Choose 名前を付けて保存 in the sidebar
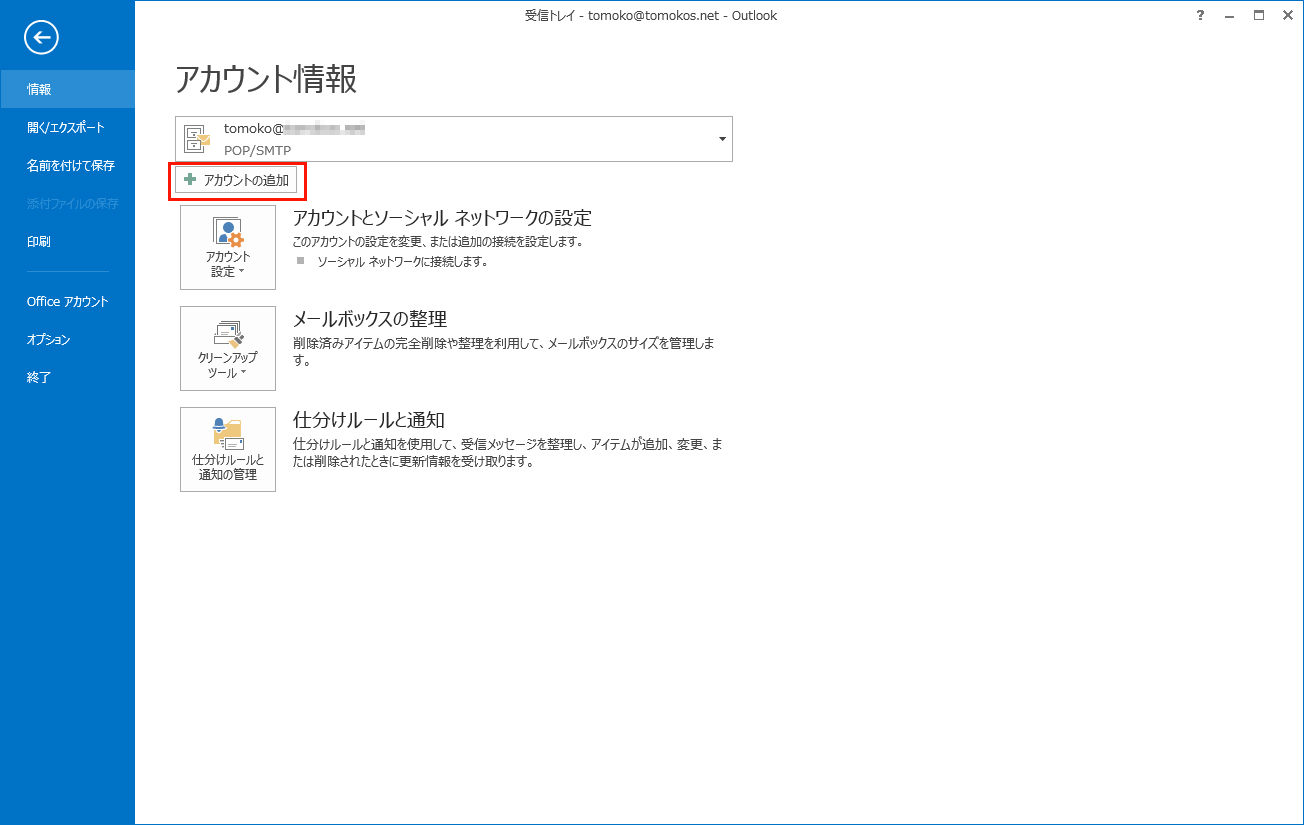Screen dimensions: 1304x825 (x=67, y=165)
